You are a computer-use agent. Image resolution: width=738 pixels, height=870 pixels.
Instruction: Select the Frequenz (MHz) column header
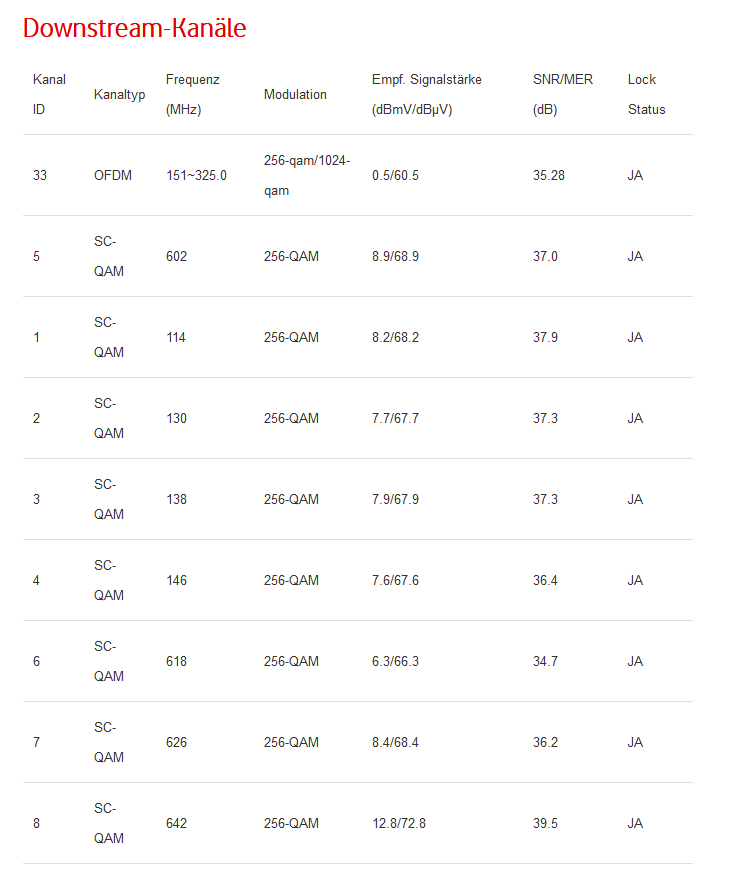[x=192, y=94]
